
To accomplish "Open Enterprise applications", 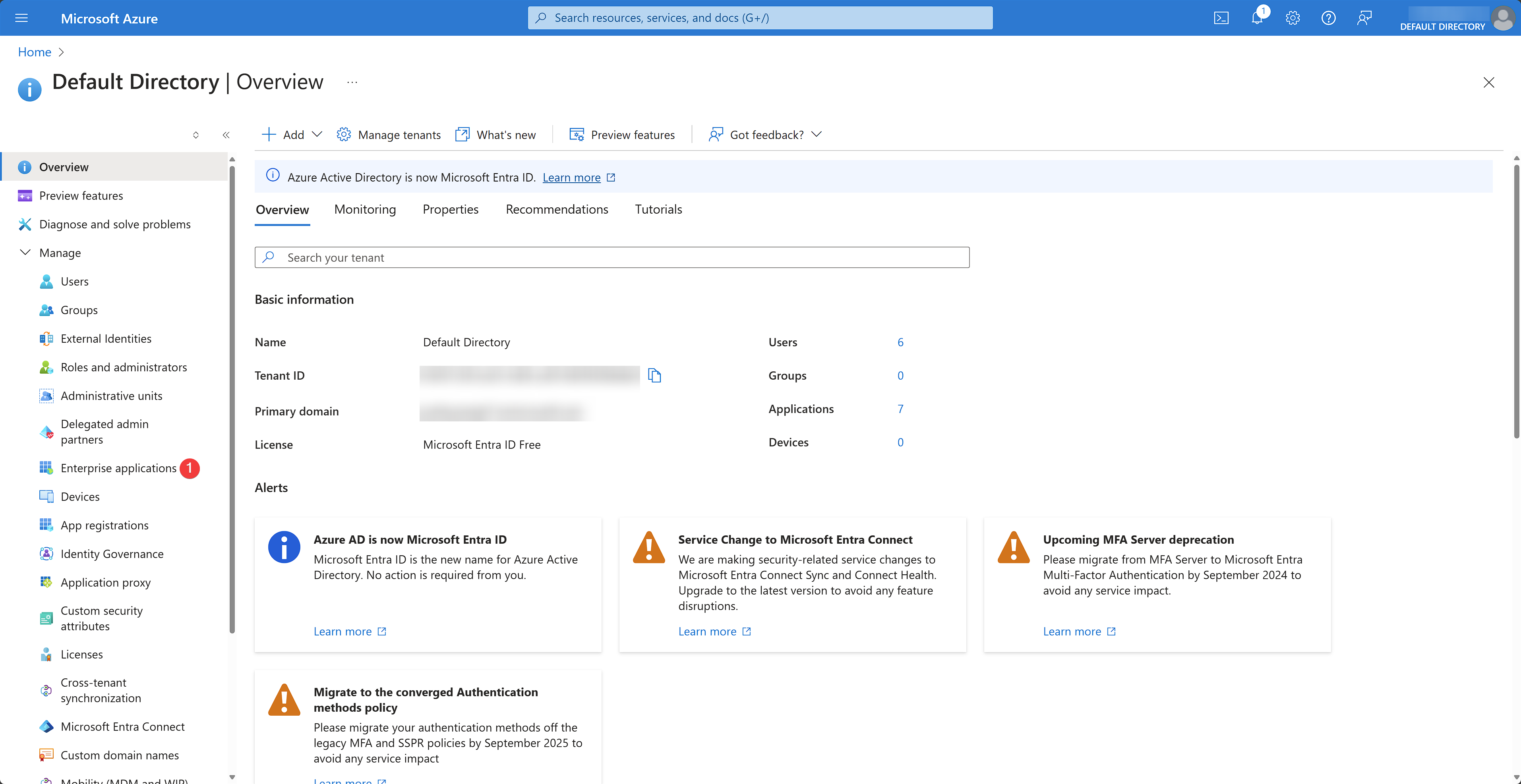I will pyautogui.click(x=118, y=468).
